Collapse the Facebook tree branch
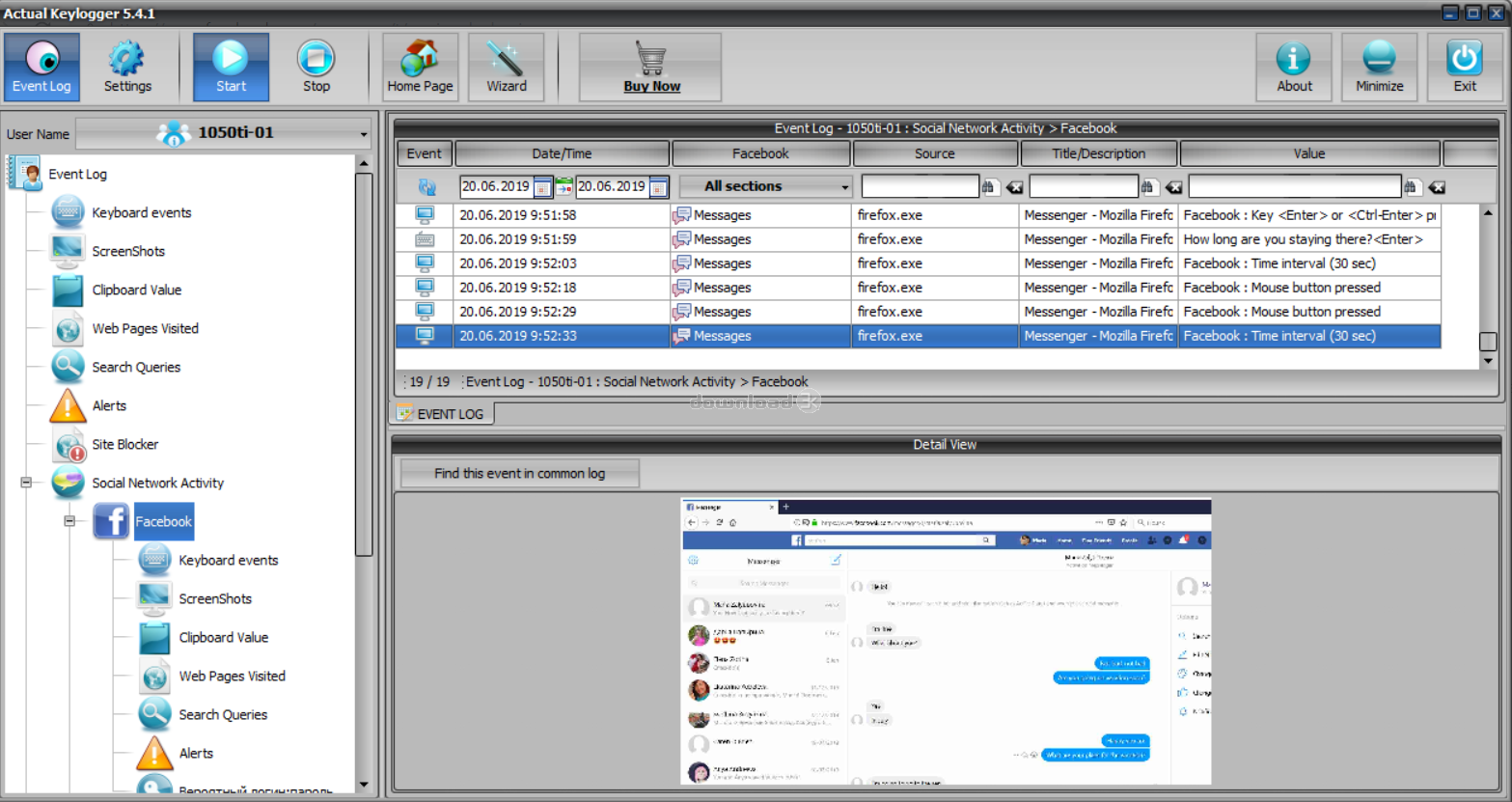 tap(69, 521)
